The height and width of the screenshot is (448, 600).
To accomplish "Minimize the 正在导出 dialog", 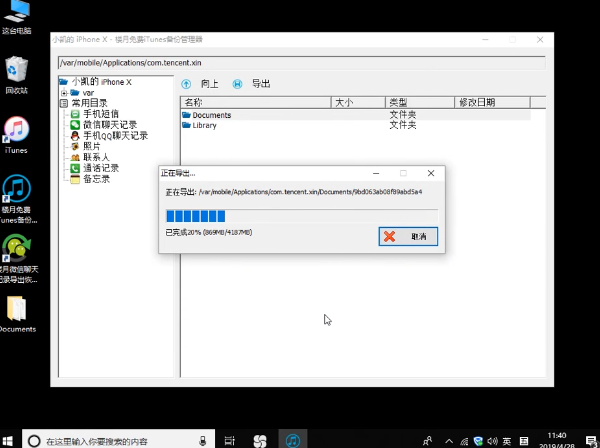I will coord(376,173).
